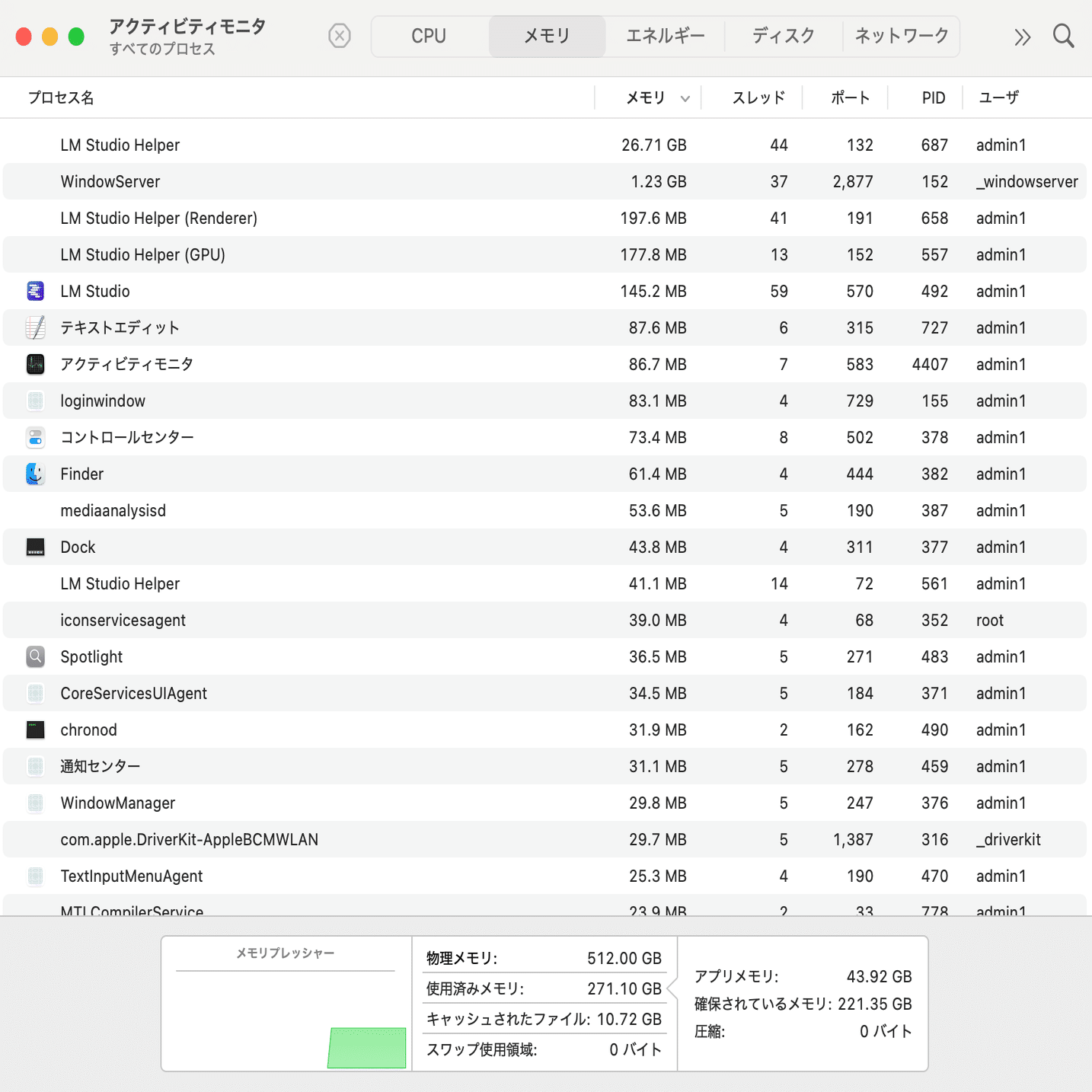Click the stop process (X) toolbar icon
The image size is (1092, 1092).
pyautogui.click(x=340, y=36)
